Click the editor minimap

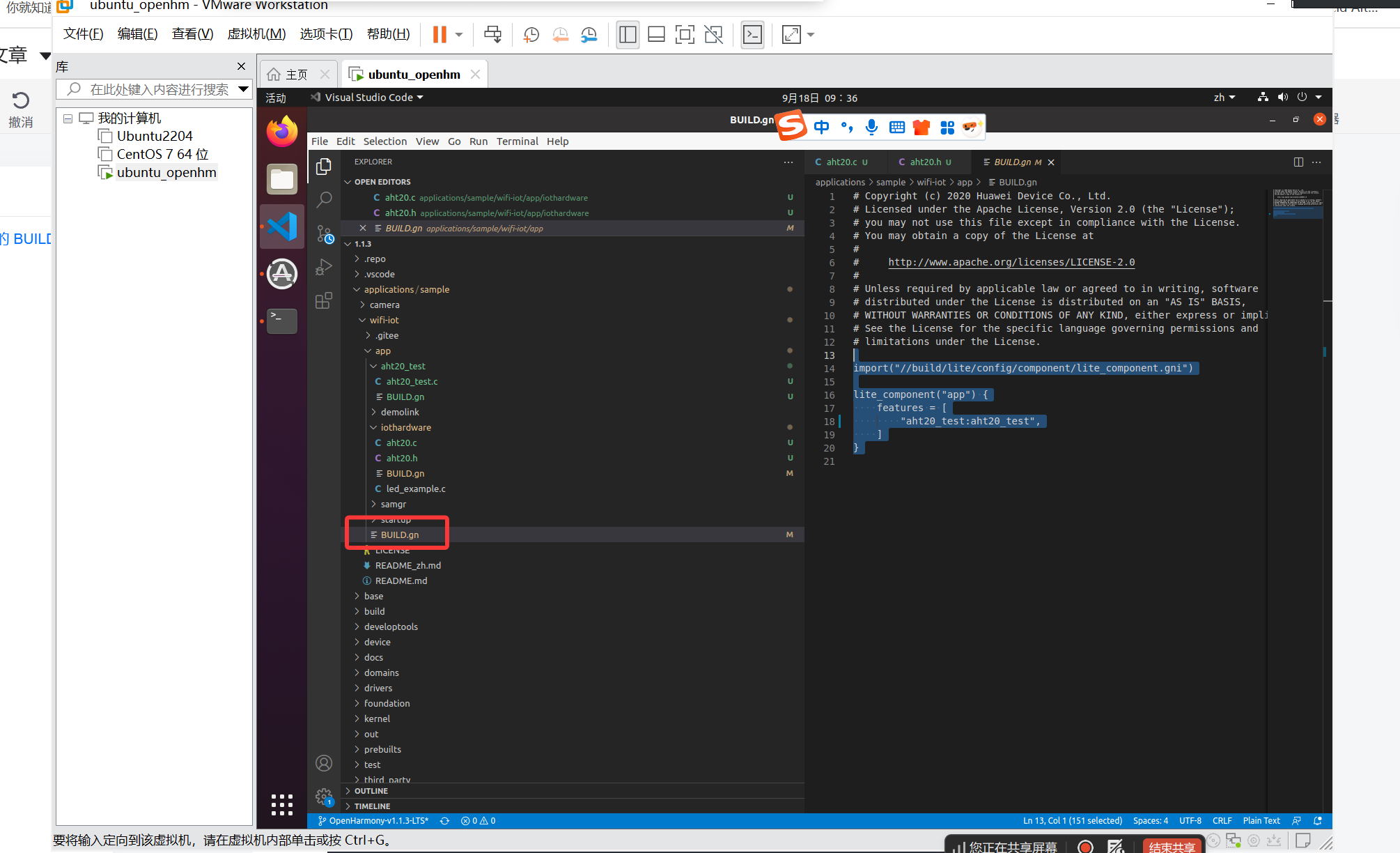click(1297, 204)
